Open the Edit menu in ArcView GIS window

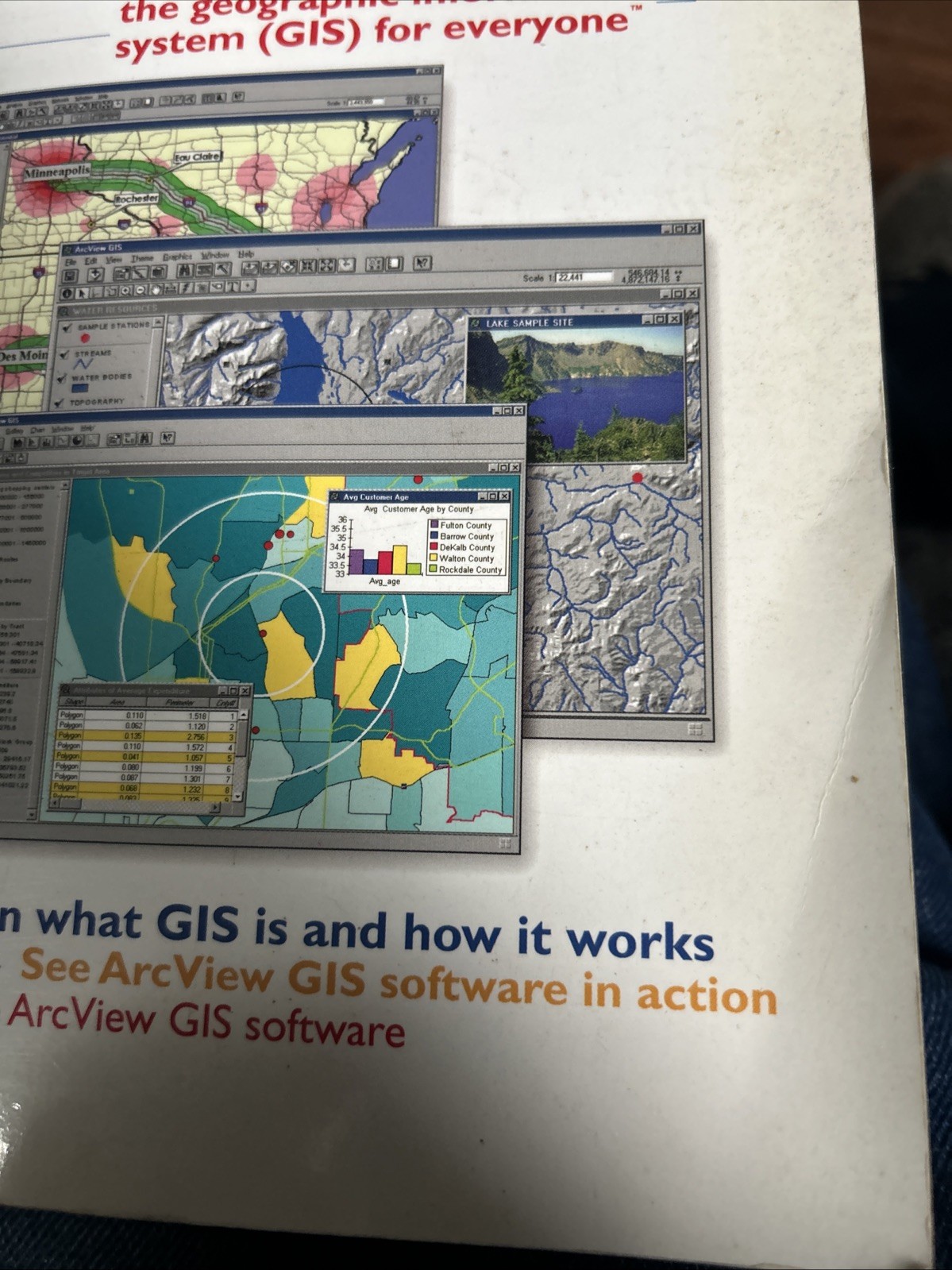[x=90, y=261]
